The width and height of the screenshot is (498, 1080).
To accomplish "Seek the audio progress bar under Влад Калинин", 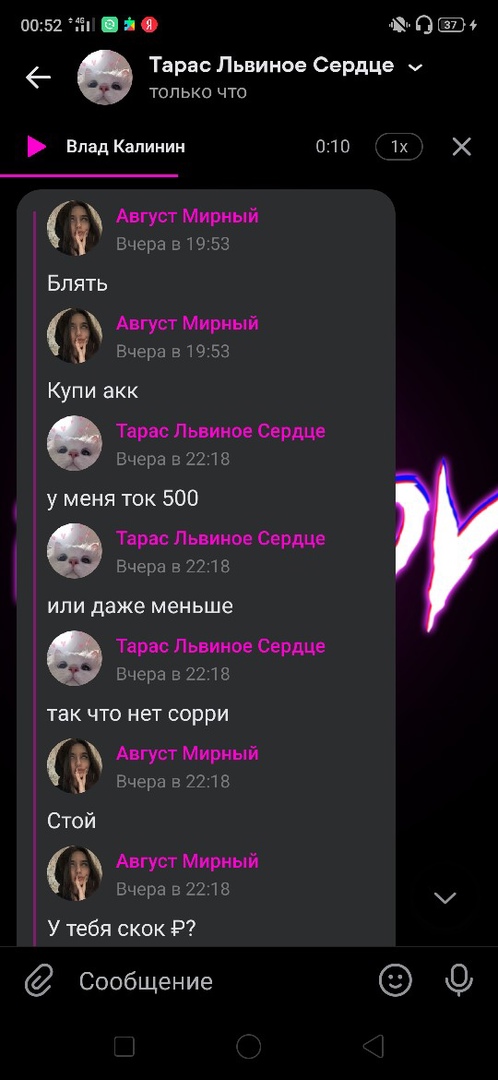I will [x=249, y=176].
